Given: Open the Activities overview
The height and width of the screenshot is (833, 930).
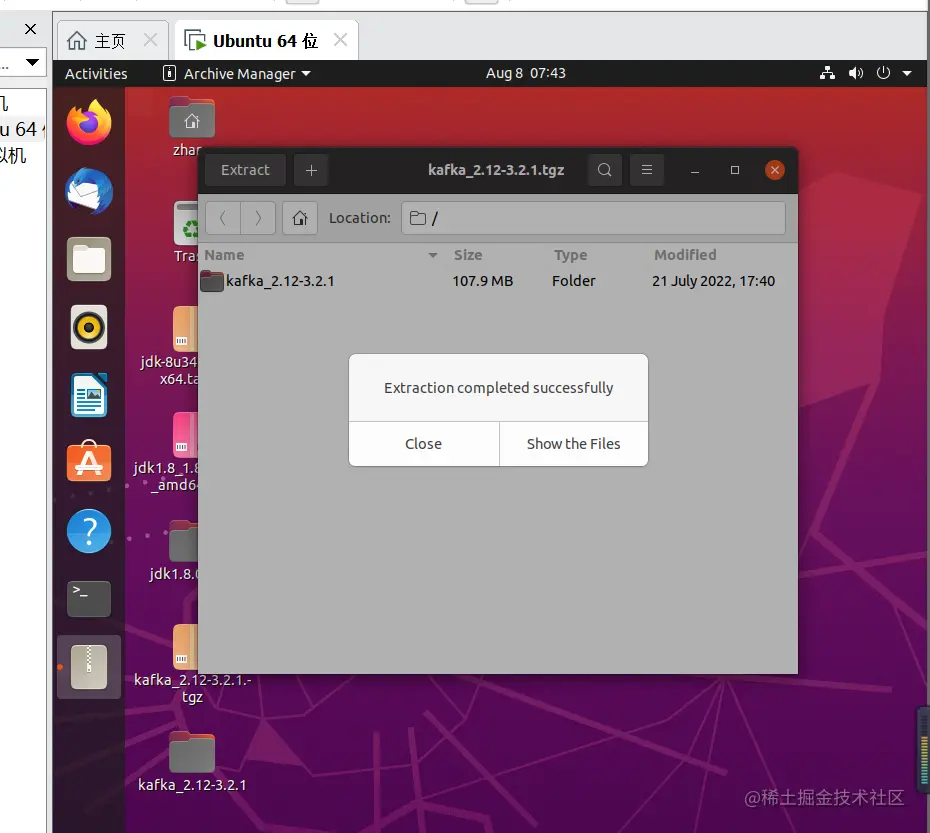Looking at the screenshot, I should [x=96, y=74].
